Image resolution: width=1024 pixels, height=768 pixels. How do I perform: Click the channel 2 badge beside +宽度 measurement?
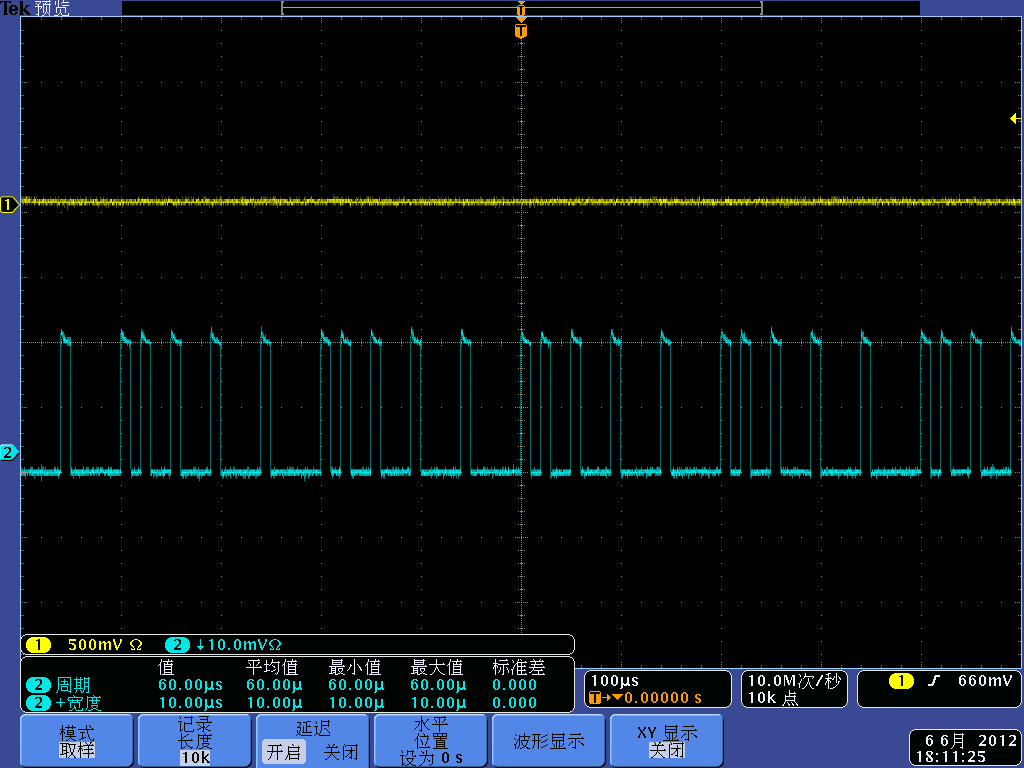[x=38, y=703]
